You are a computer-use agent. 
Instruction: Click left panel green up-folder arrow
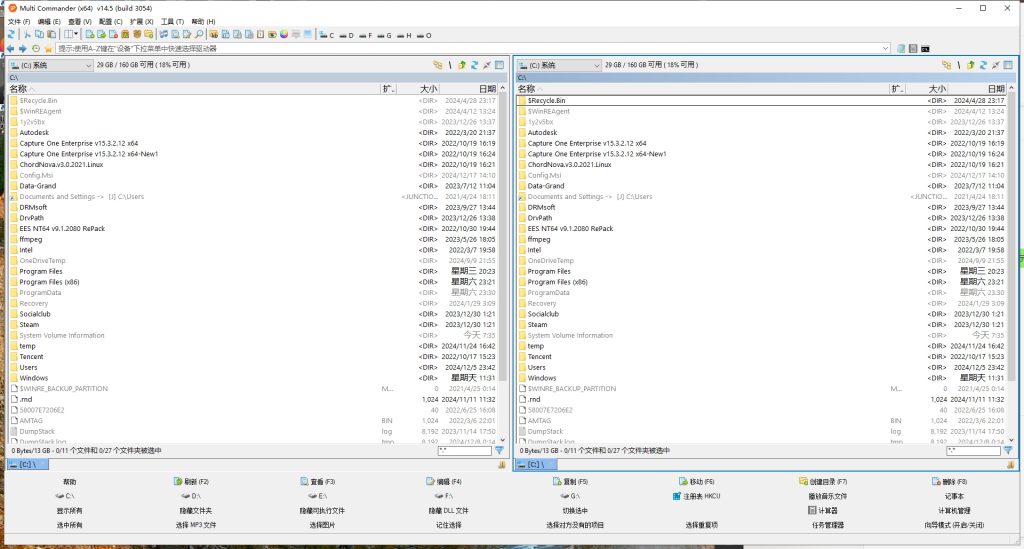click(462, 65)
